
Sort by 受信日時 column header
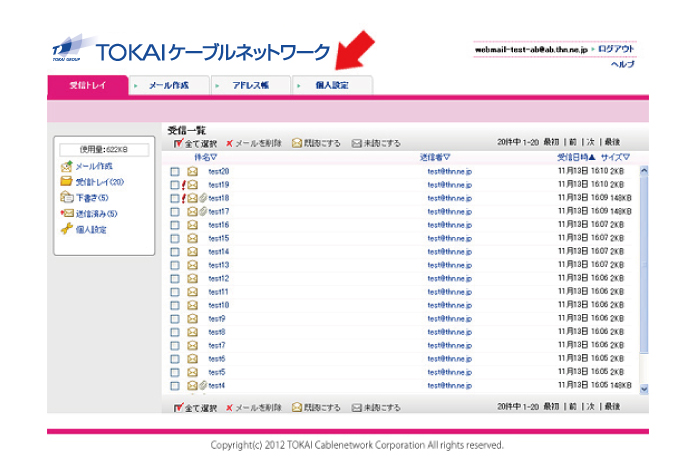click(x=576, y=157)
